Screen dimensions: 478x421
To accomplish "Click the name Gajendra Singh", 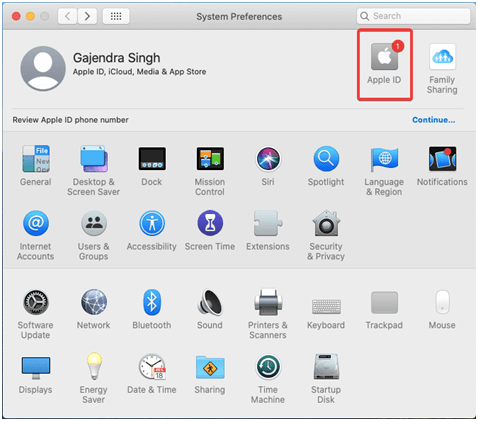I will 117,58.
